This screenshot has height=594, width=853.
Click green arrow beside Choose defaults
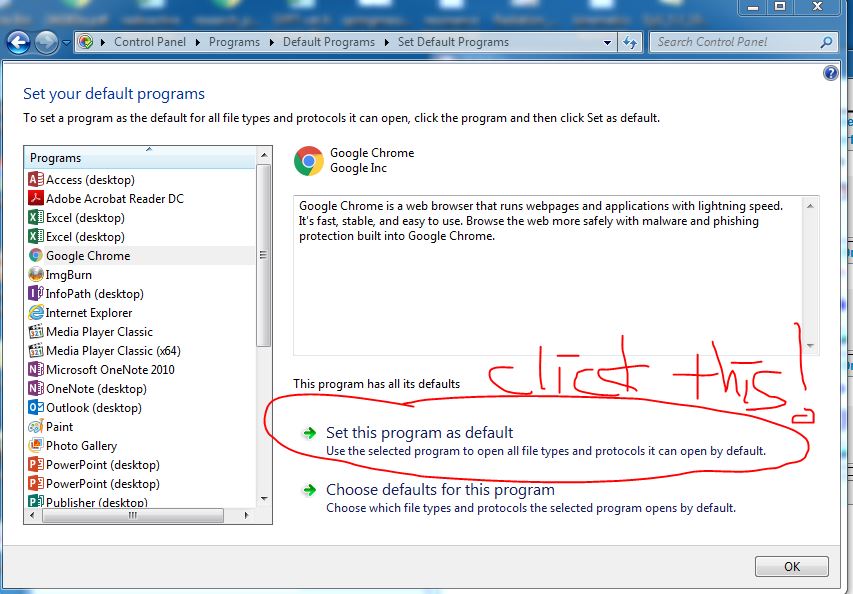310,490
